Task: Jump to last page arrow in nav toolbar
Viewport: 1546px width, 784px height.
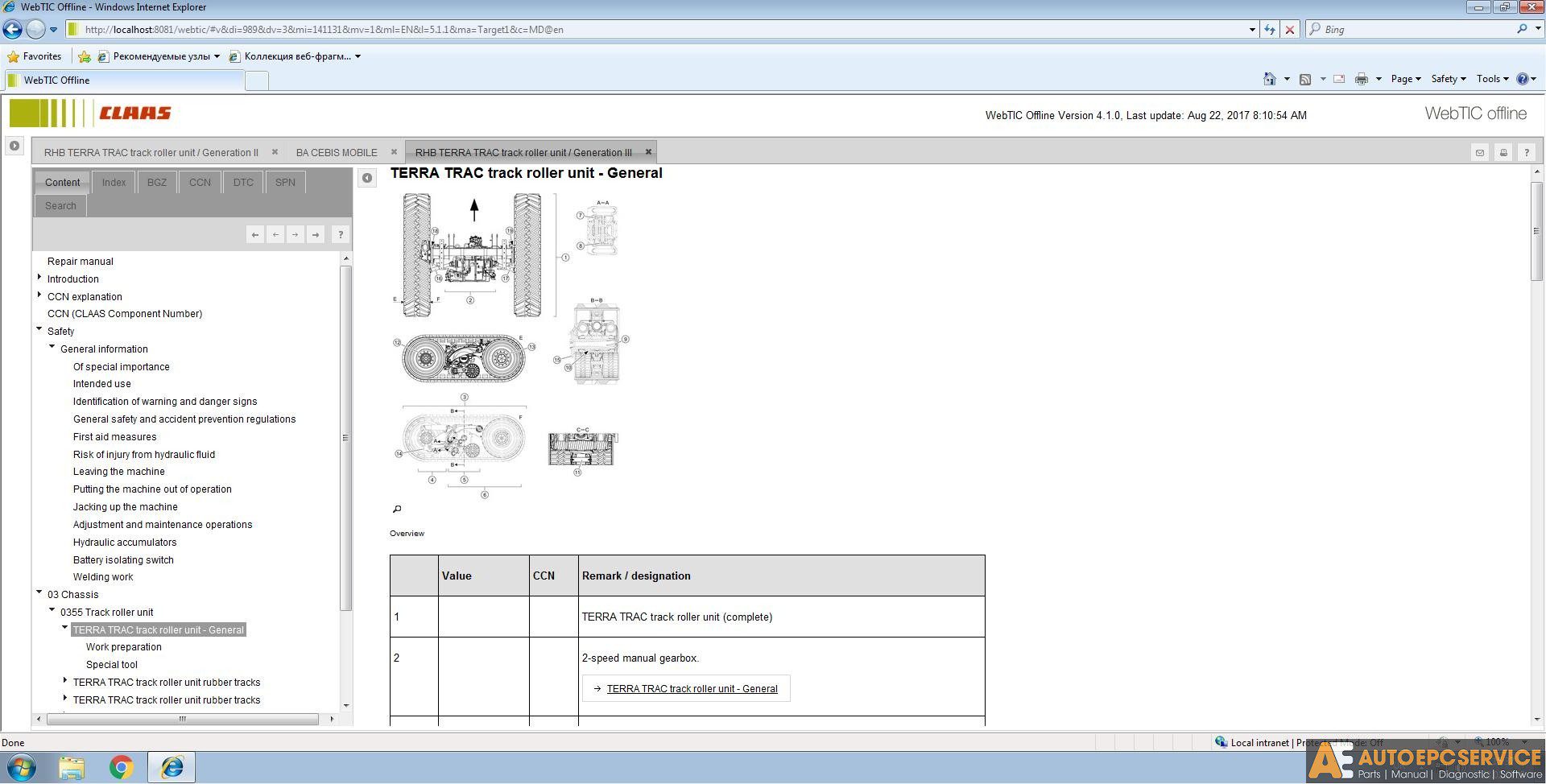Action: [316, 235]
